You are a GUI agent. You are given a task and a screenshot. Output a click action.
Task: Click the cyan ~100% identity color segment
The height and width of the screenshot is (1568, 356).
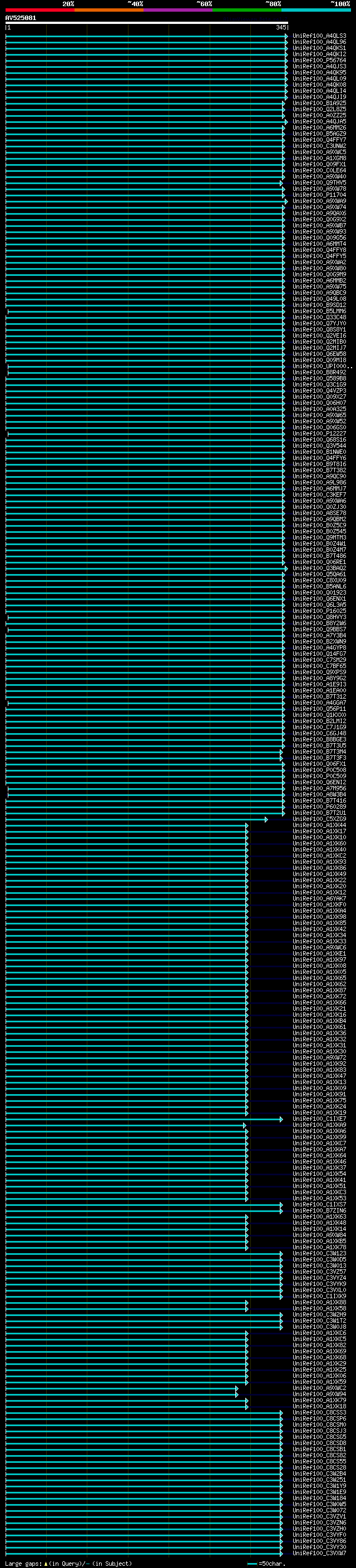[x=316, y=10]
